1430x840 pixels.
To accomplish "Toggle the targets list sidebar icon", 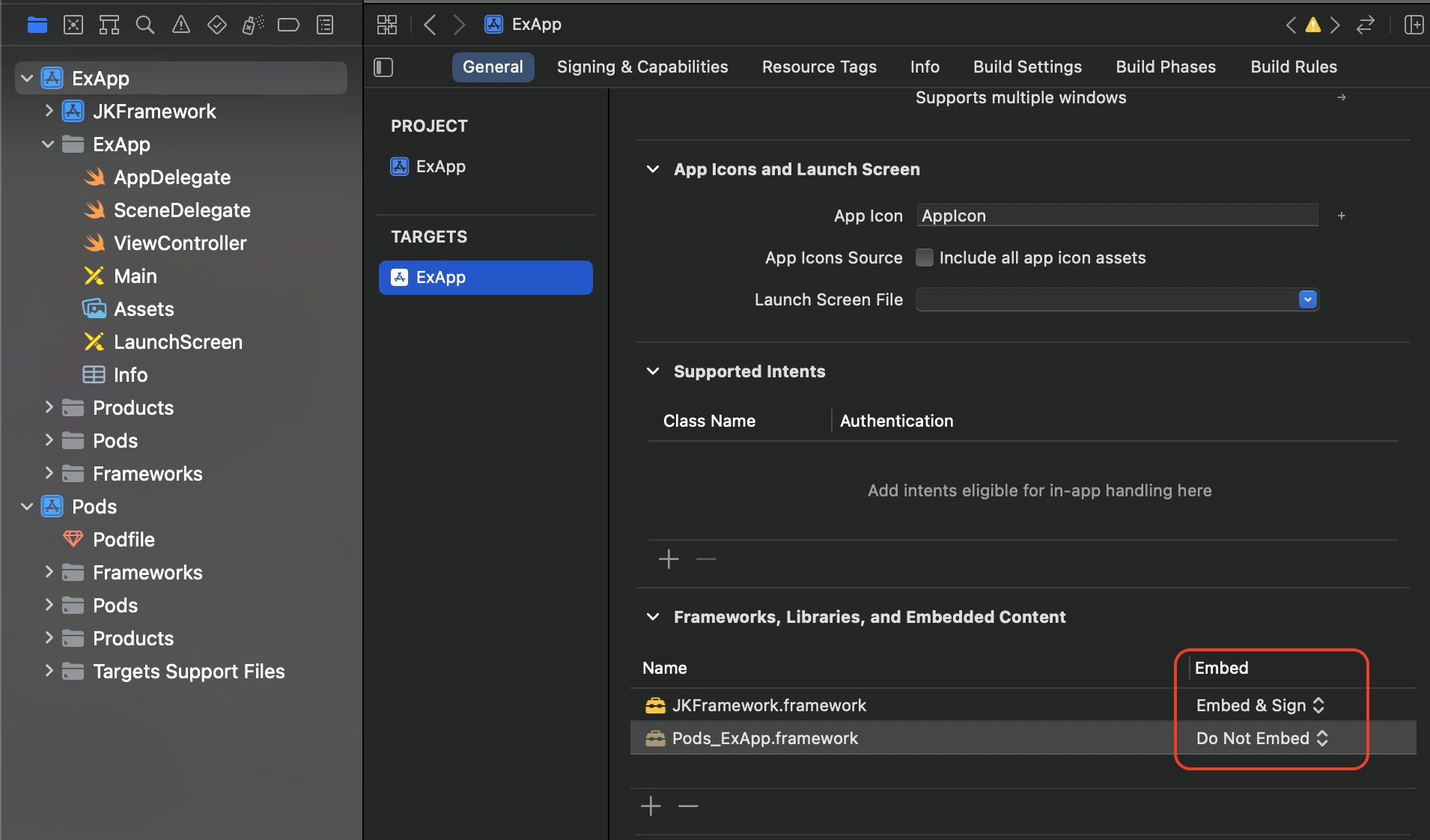I will click(x=383, y=67).
